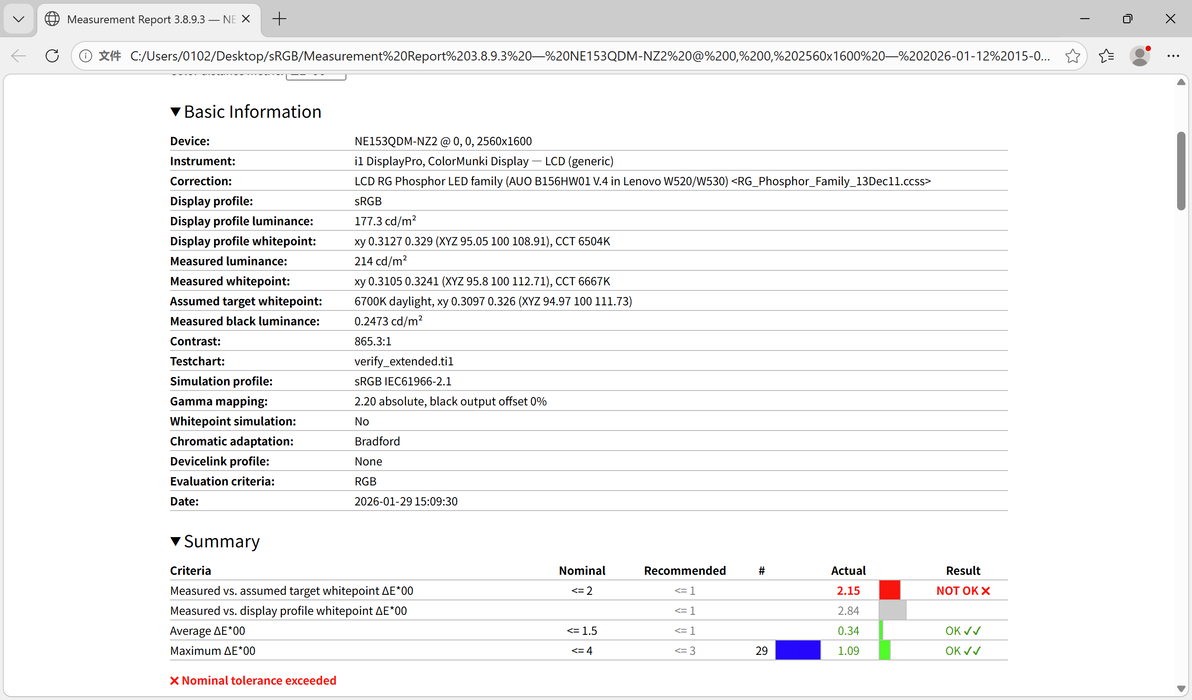Open the favorites list icon
Image resolution: width=1192 pixels, height=700 pixels.
point(1106,55)
